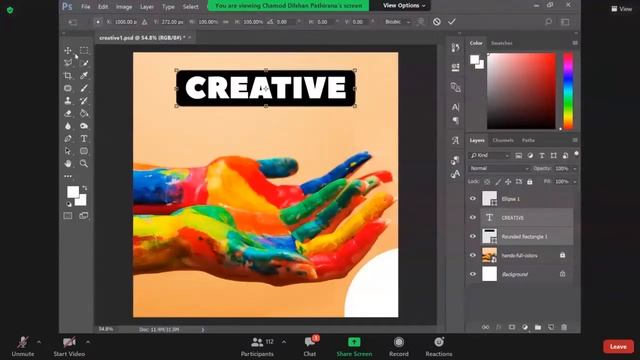This screenshot has height=360, width=640.
Task: Select the Rectangular Marquee tool
Action: 84,50
